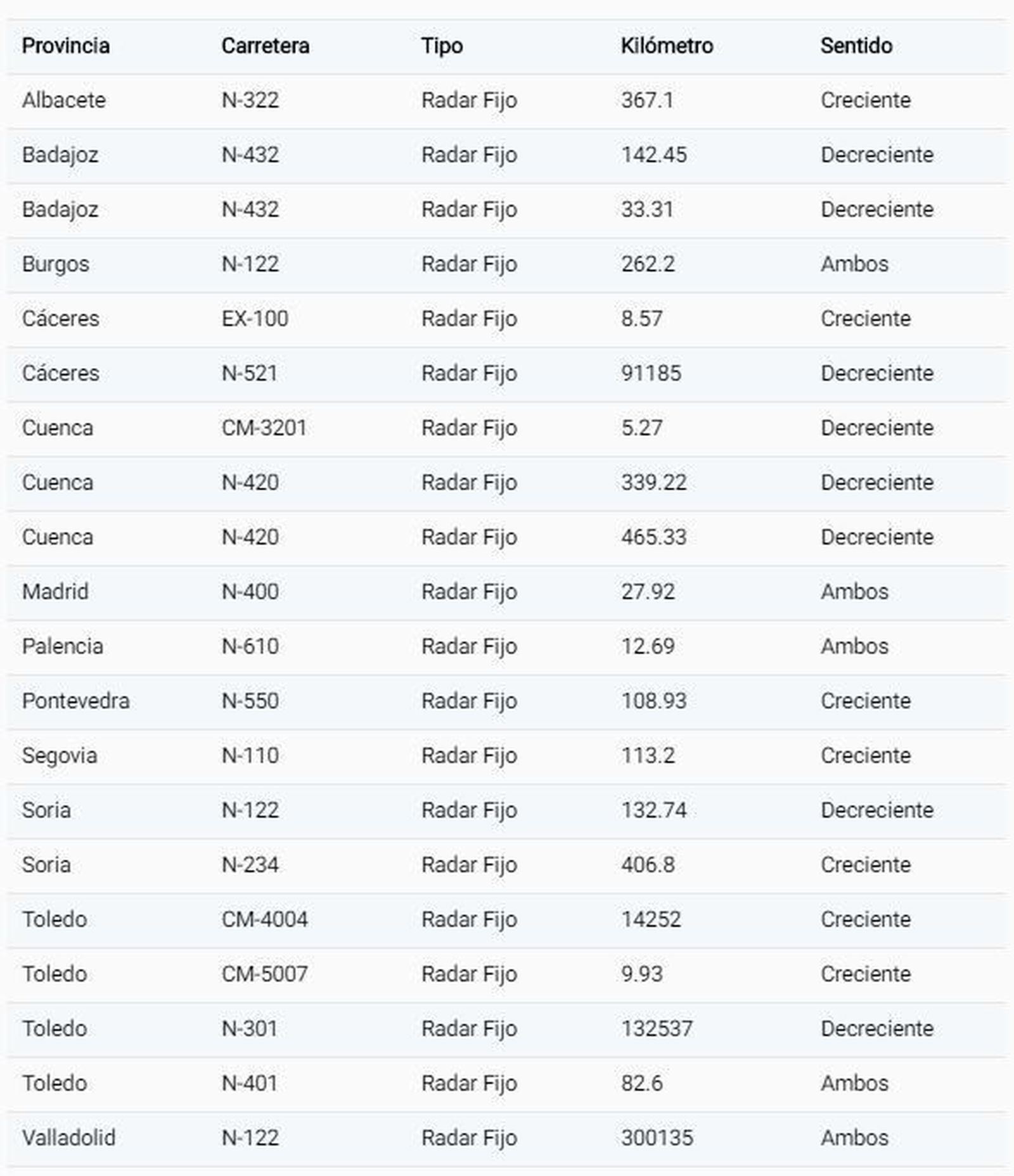Viewport: 1014px width, 1176px height.
Task: Select the Palencia province cell
Action: [62, 646]
